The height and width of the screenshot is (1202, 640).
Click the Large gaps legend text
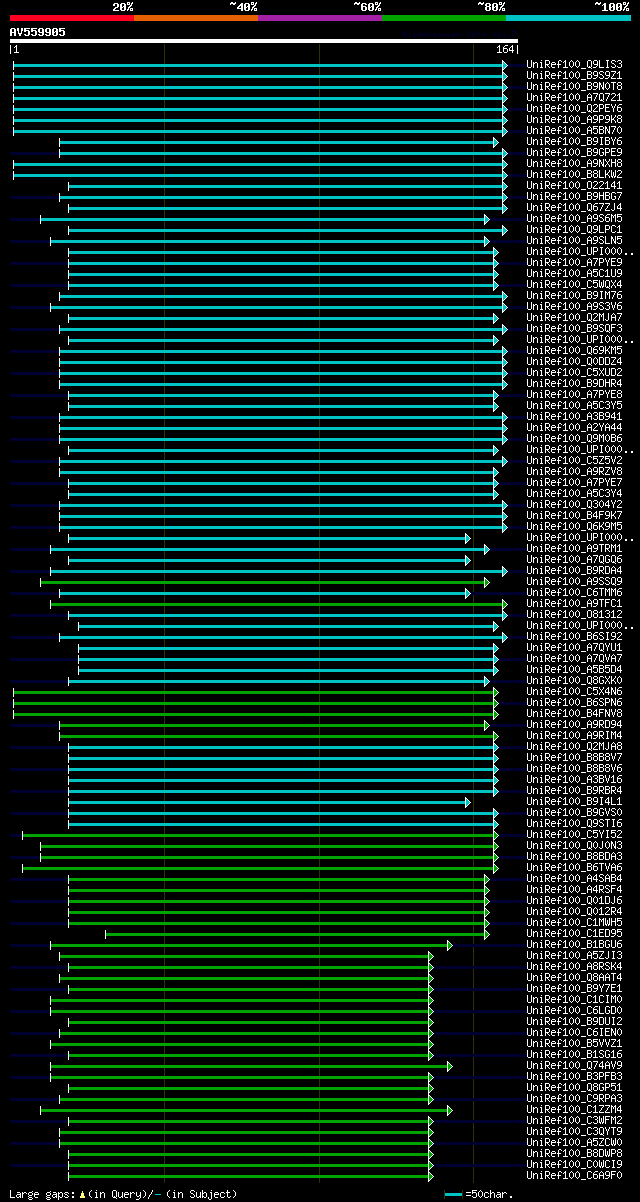pos(123,1194)
